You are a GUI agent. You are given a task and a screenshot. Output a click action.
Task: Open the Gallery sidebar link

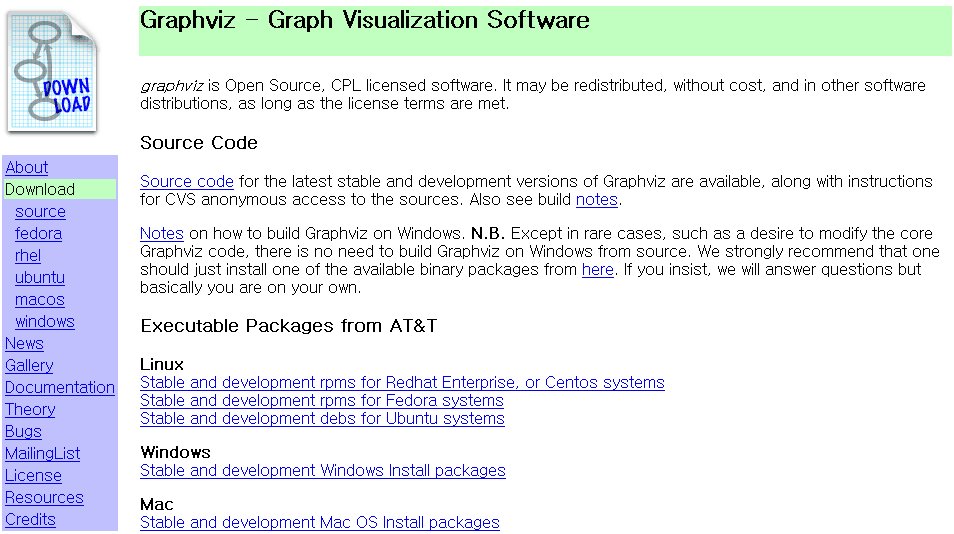[x=29, y=366]
